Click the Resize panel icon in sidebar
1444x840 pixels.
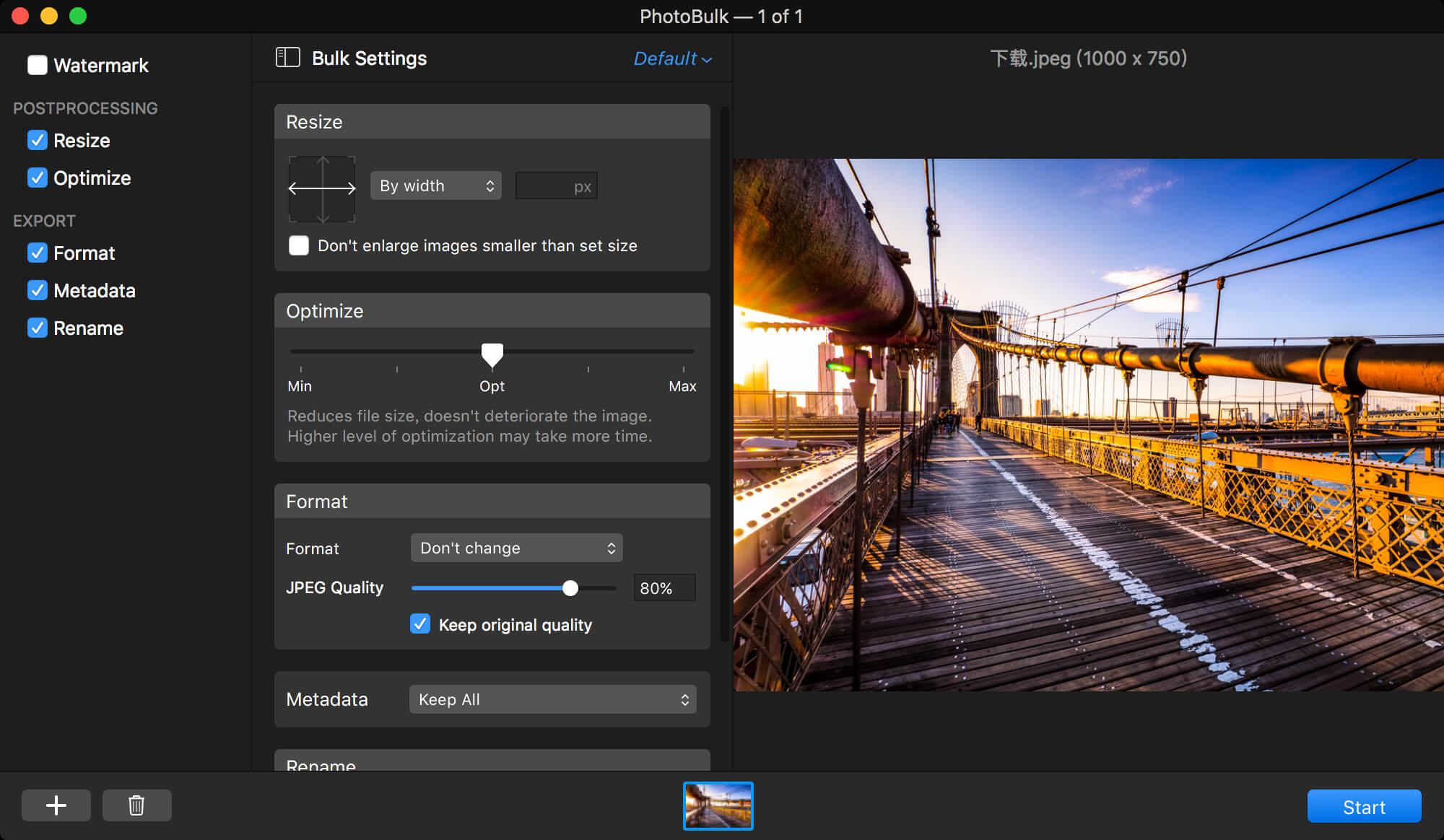click(38, 140)
